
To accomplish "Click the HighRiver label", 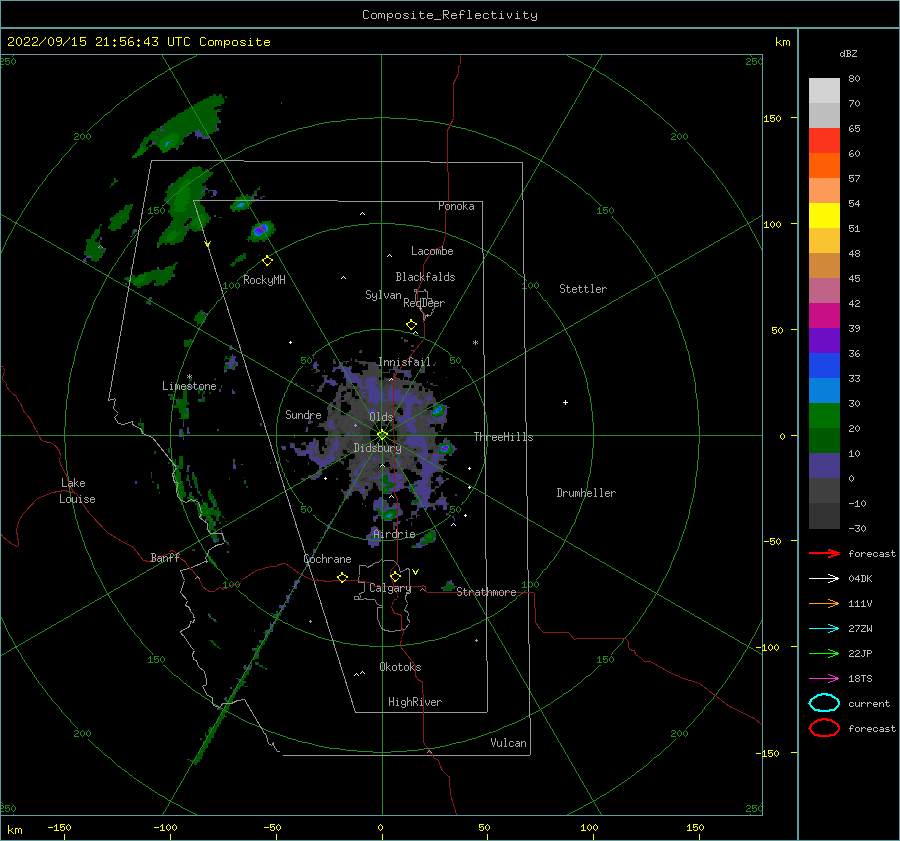I will [415, 702].
